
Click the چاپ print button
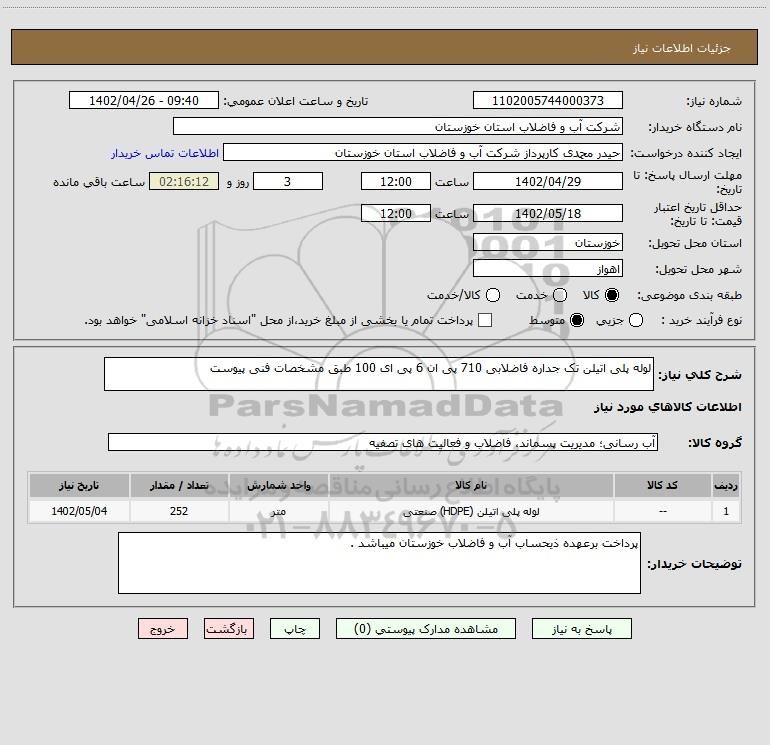click(295, 629)
